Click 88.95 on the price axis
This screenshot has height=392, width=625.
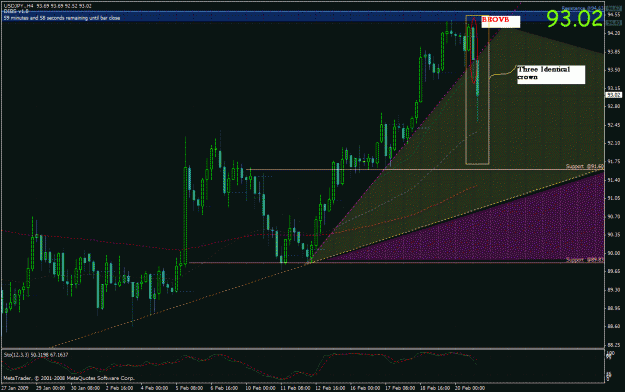point(613,308)
